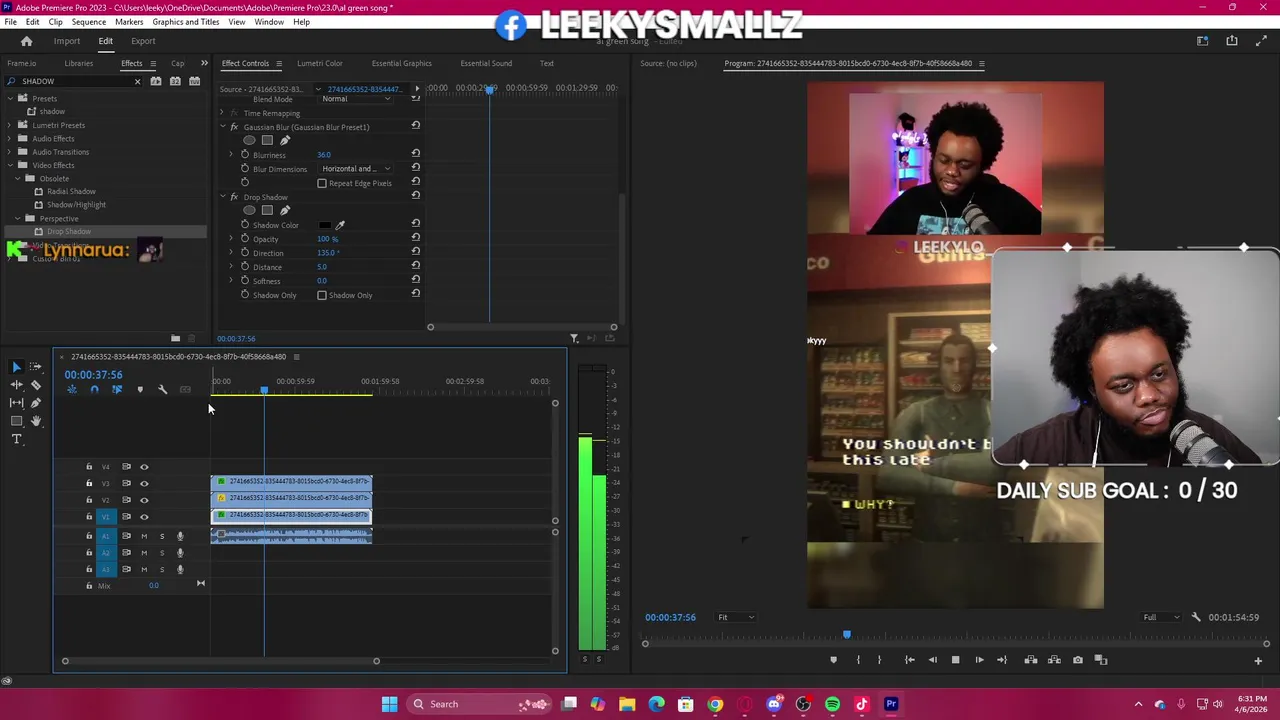Open the button editor plus icon
This screenshot has width=1280, height=720.
point(1258,660)
